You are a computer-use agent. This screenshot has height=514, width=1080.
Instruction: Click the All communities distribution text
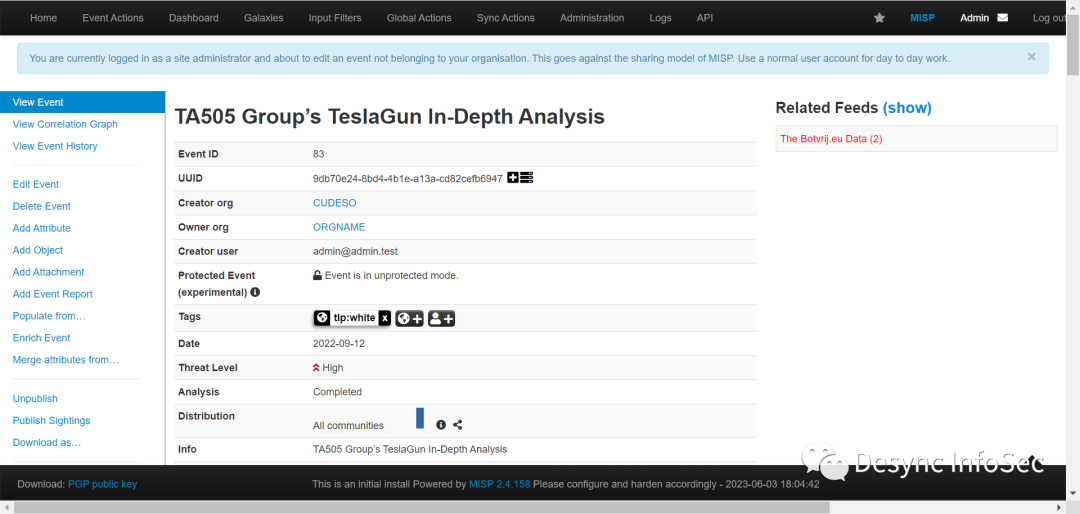click(349, 426)
